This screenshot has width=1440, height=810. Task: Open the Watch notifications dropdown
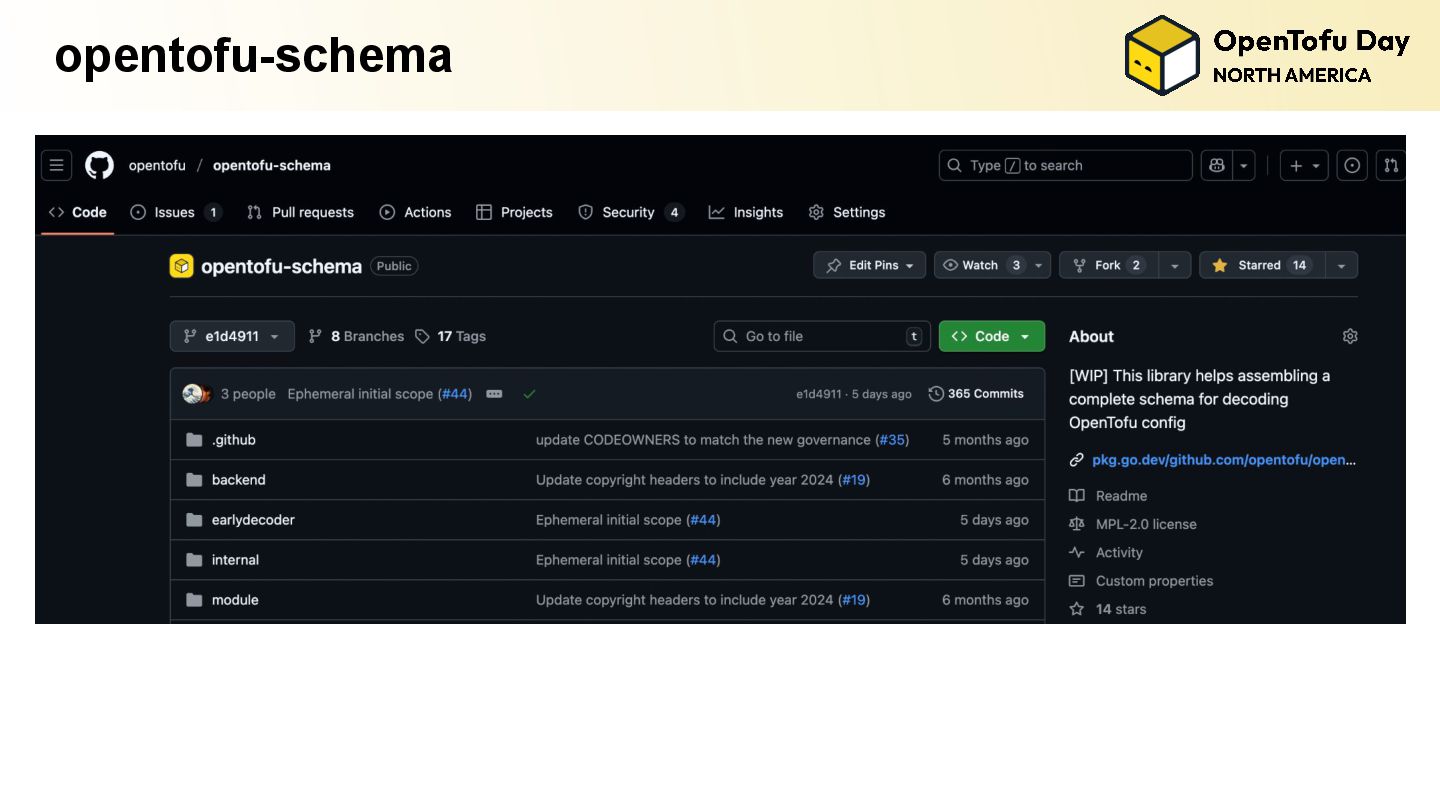[x=992, y=265]
